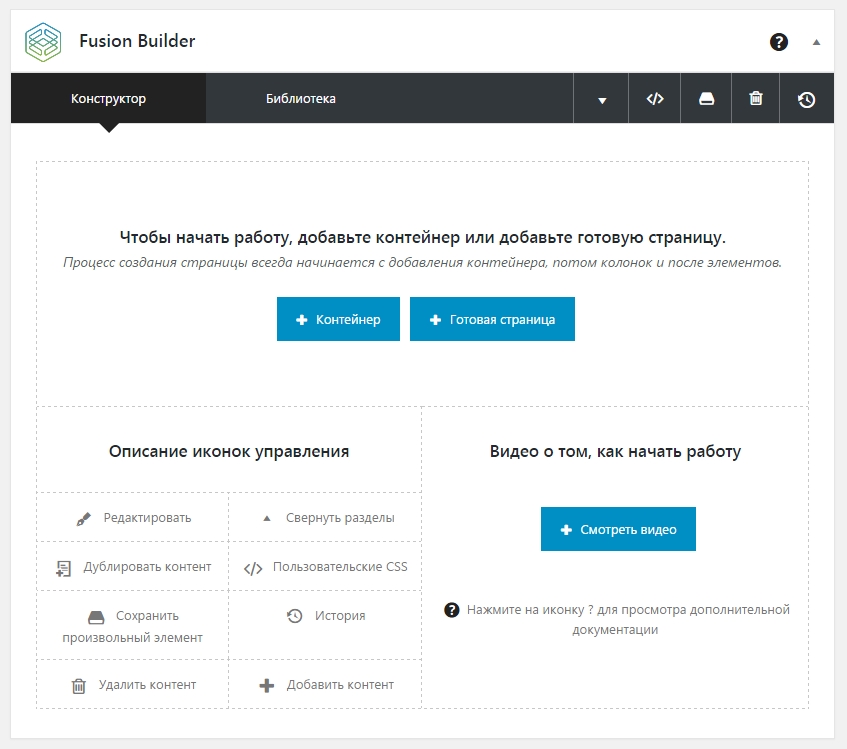Click the save layout toolbar icon
Image resolution: width=847 pixels, height=749 pixels.
point(707,99)
